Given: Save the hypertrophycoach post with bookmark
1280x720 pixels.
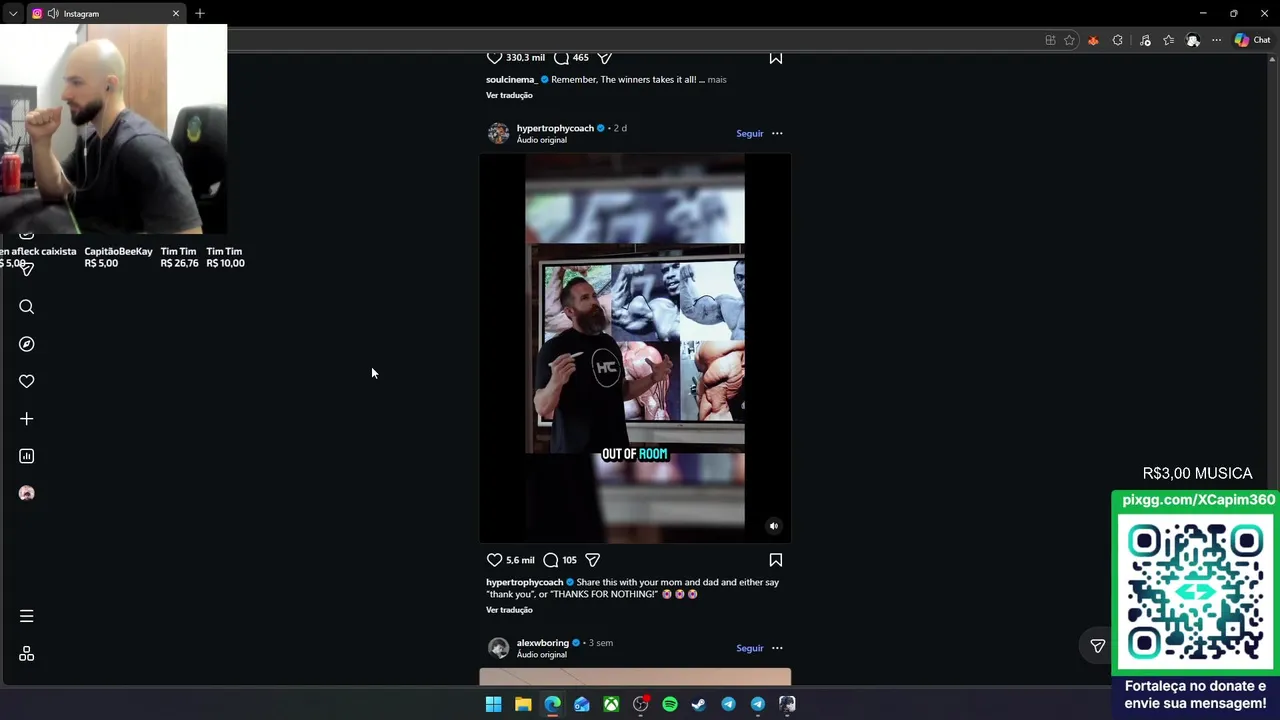Looking at the screenshot, I should click(x=776, y=560).
